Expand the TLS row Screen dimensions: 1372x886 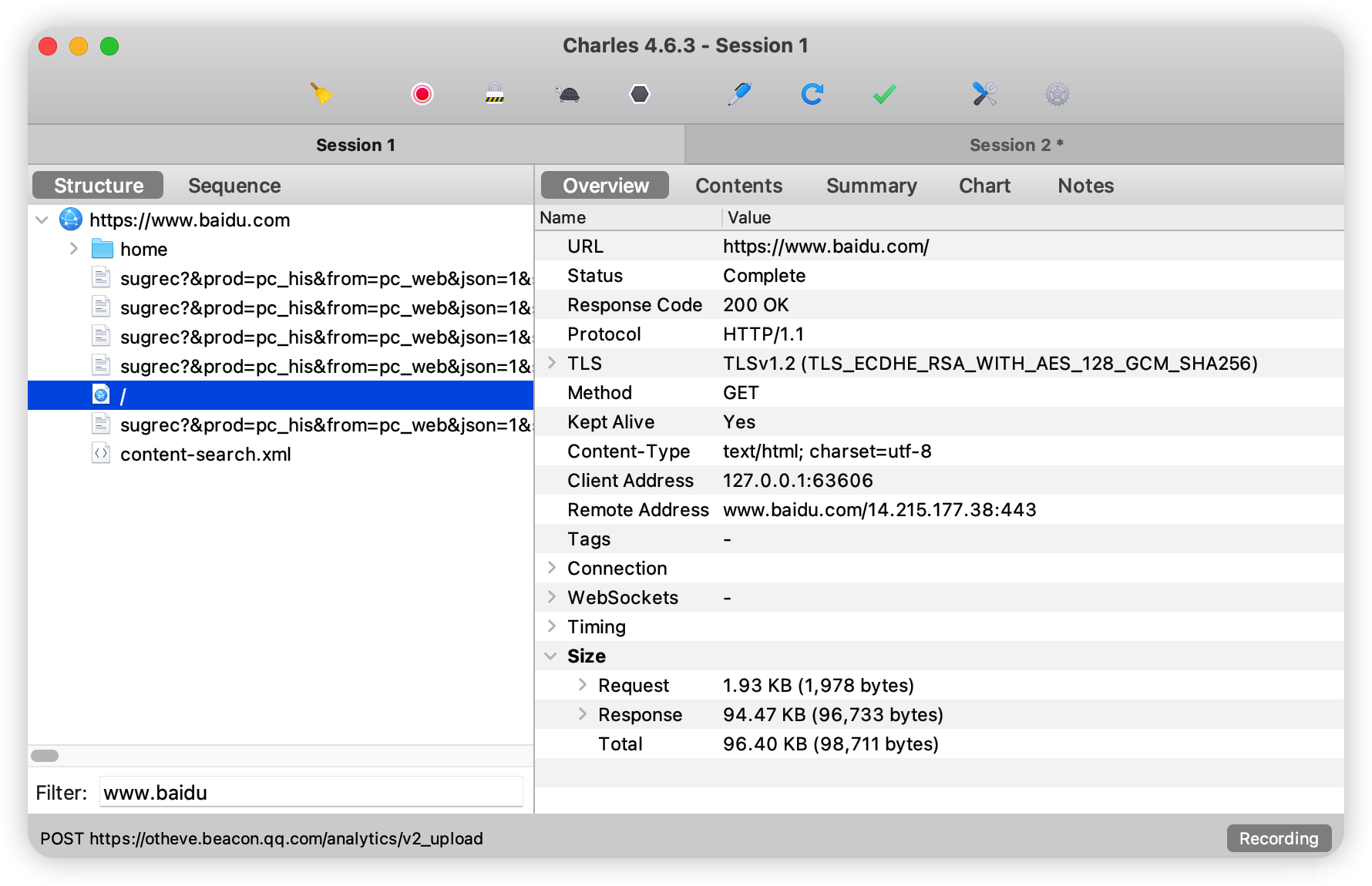pos(552,363)
